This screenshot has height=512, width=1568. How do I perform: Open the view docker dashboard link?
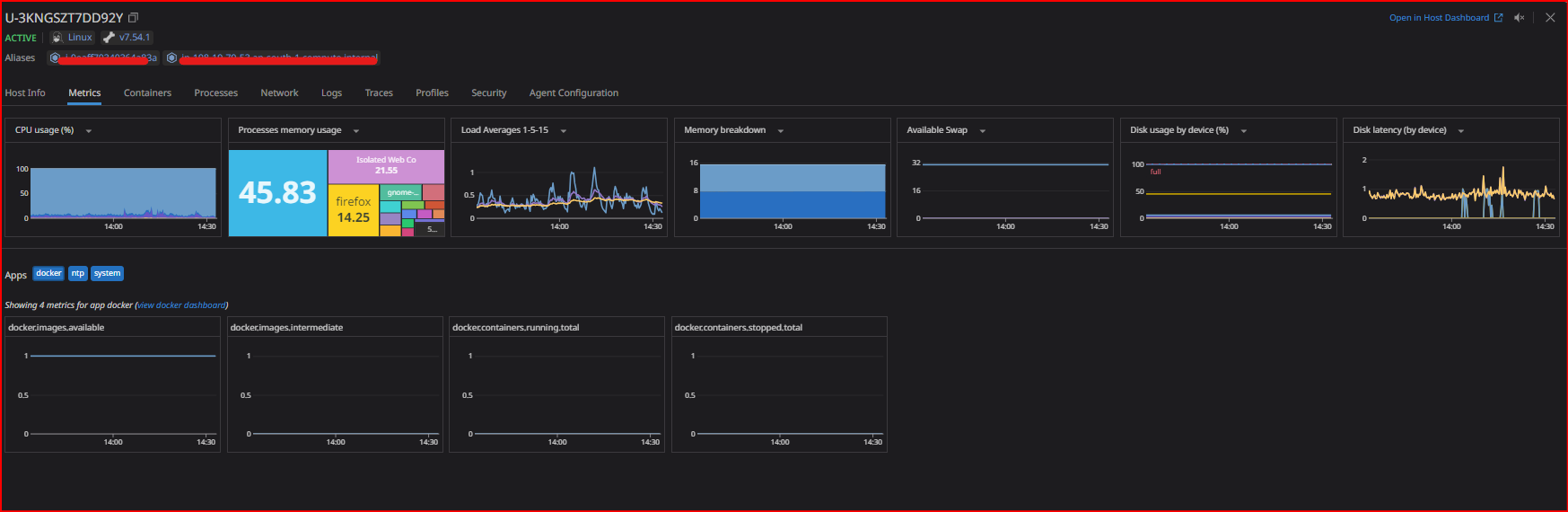(x=181, y=305)
